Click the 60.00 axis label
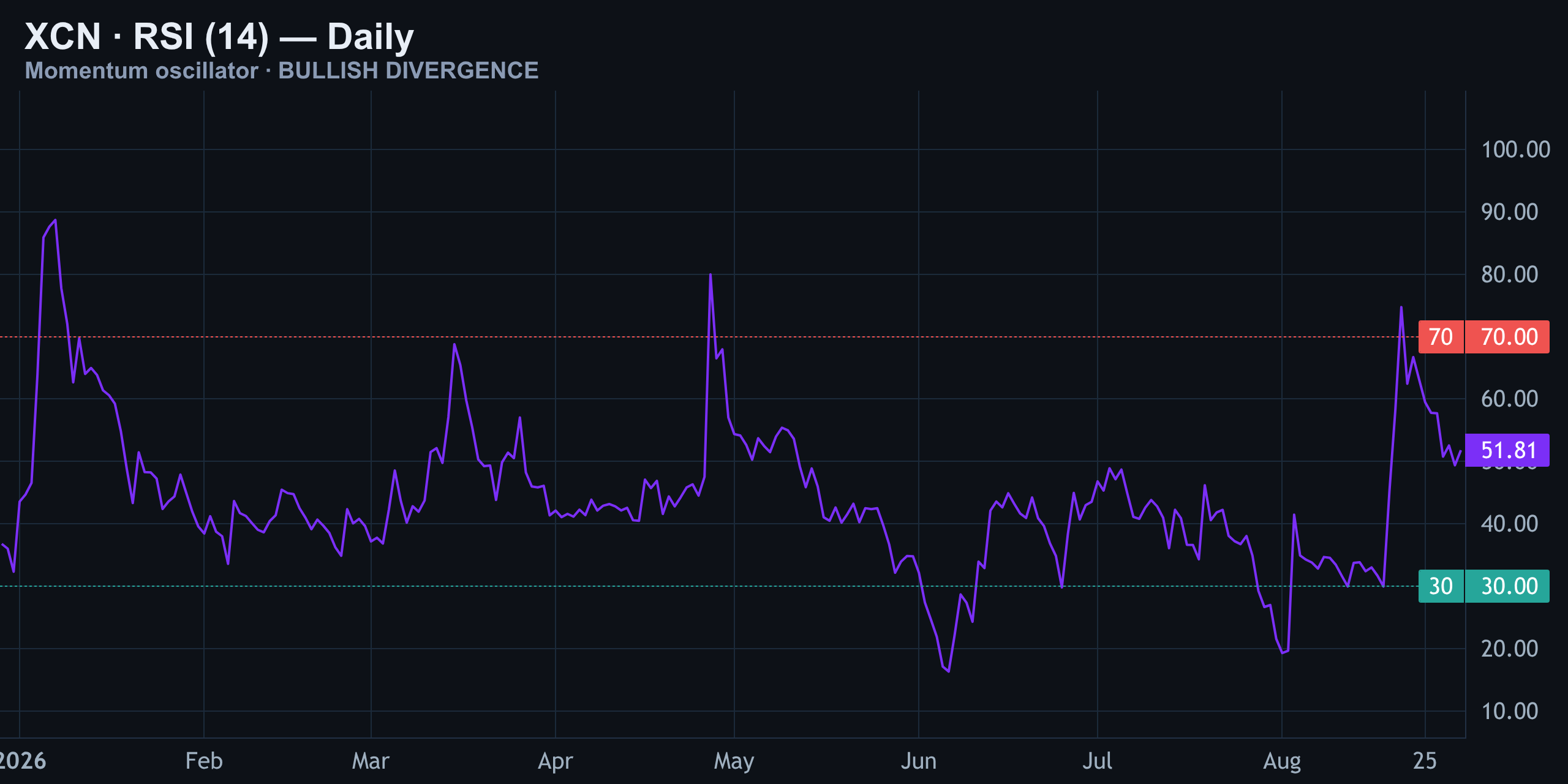The width and height of the screenshot is (1568, 784). [1509, 399]
